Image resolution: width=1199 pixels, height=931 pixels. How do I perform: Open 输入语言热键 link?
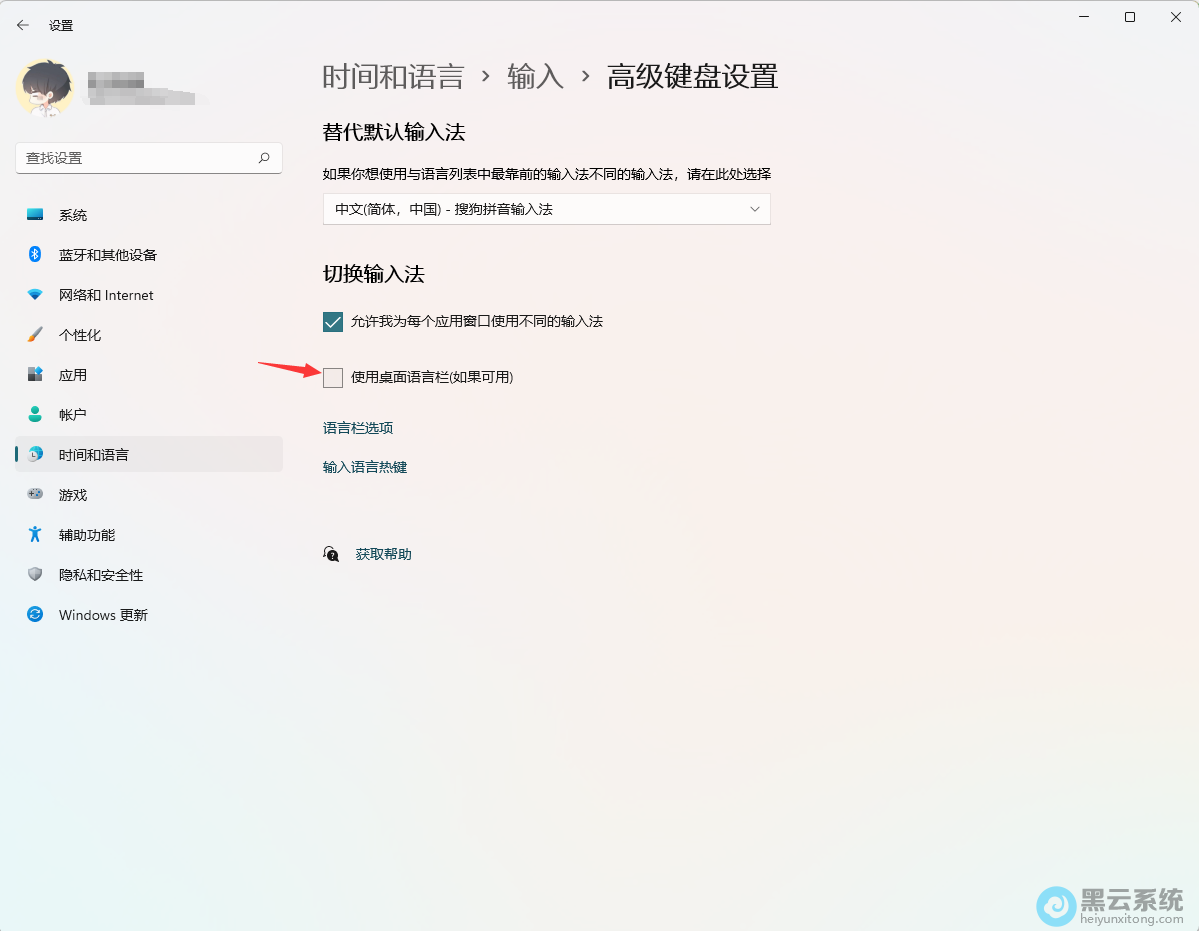tap(365, 467)
